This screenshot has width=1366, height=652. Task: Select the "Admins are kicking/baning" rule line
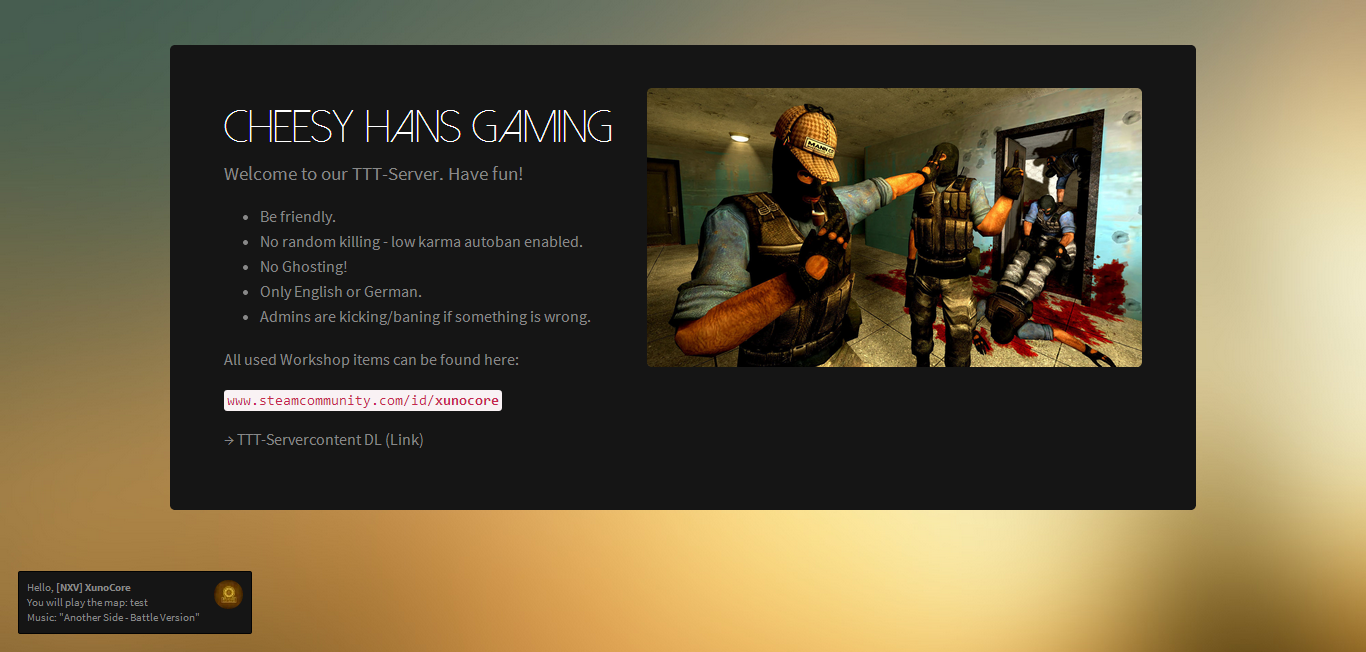tap(425, 317)
